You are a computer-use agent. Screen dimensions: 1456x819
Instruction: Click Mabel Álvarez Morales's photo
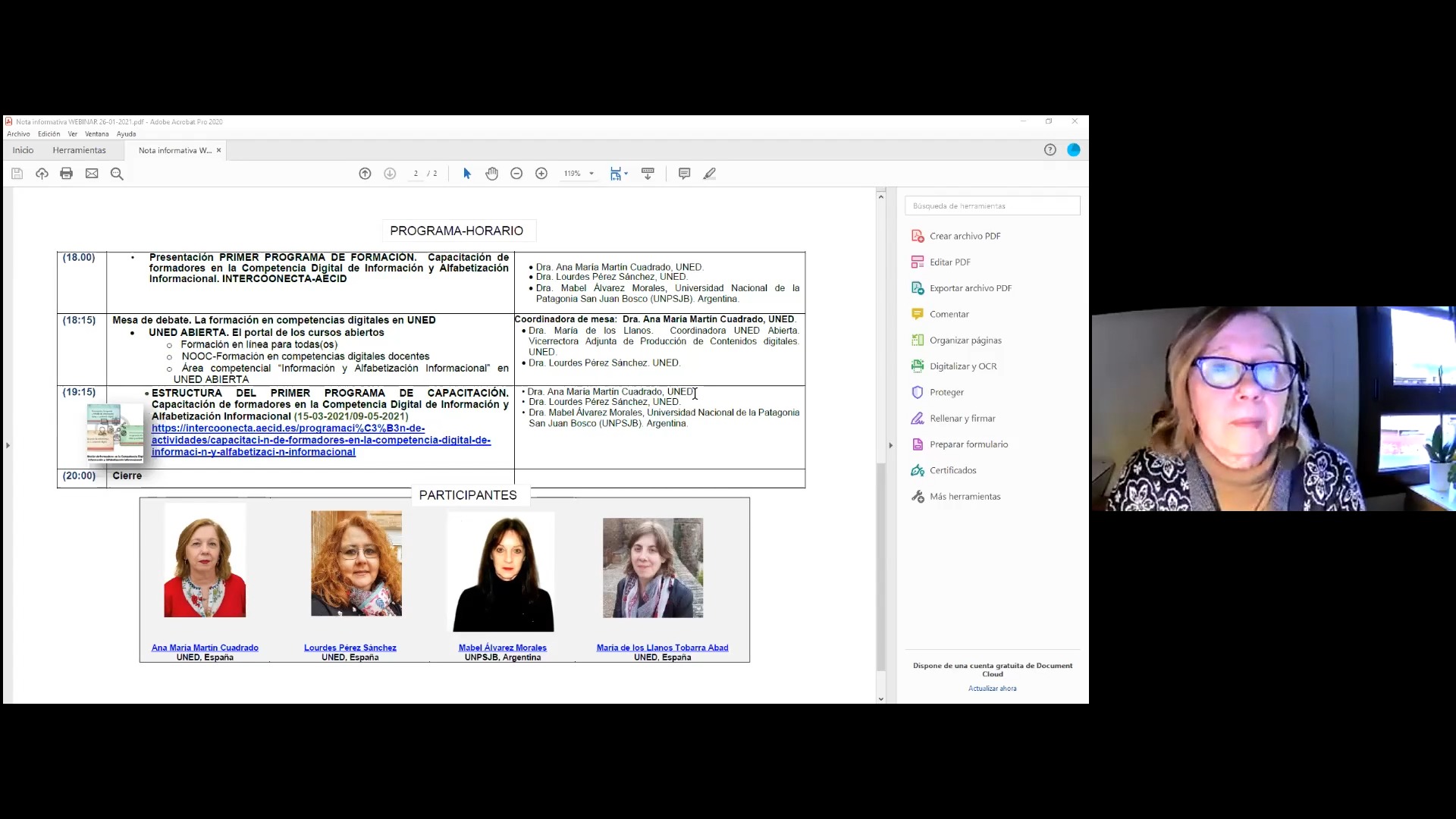[x=503, y=572]
